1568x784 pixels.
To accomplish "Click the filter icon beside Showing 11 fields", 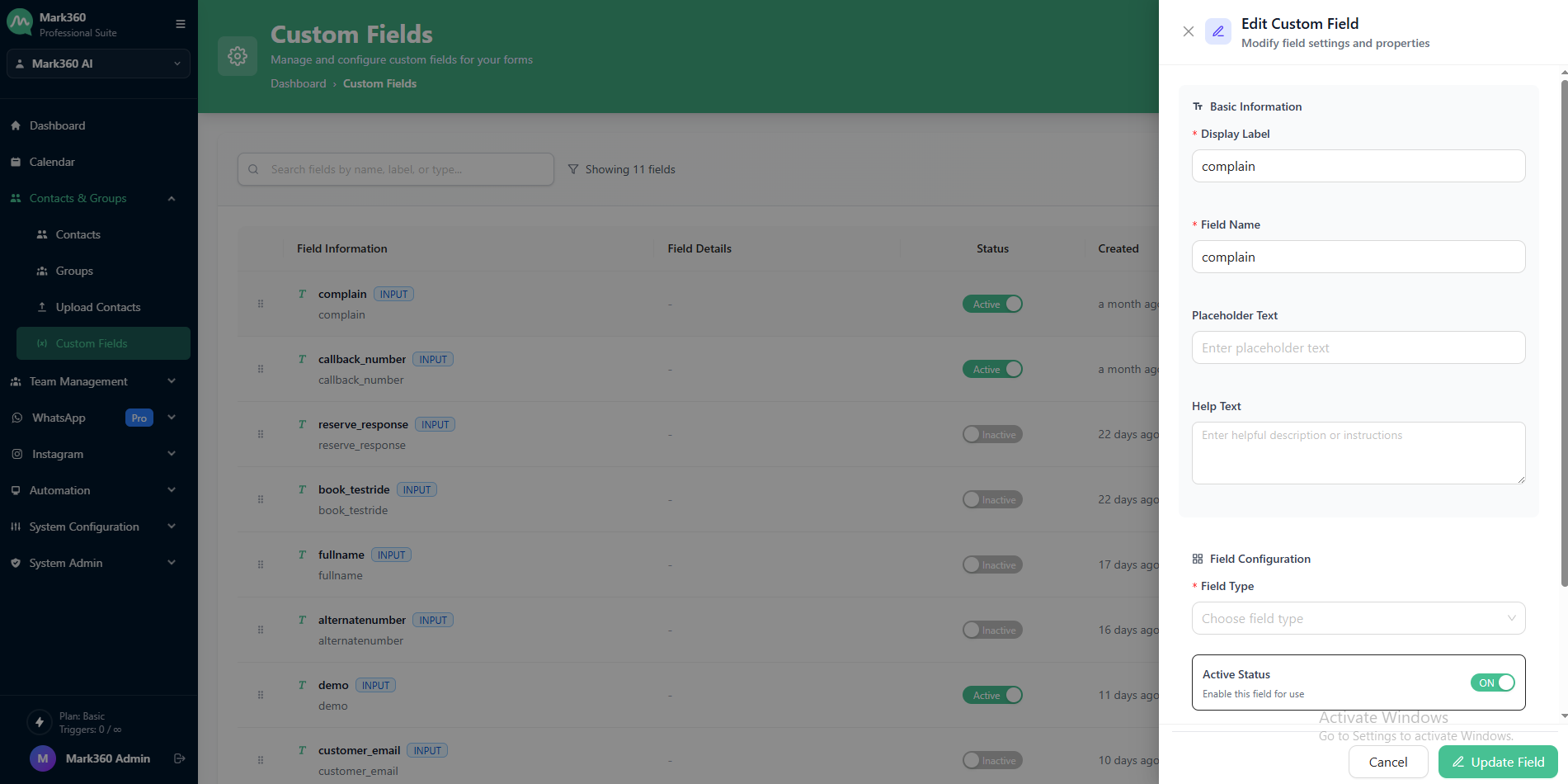I will (x=573, y=169).
